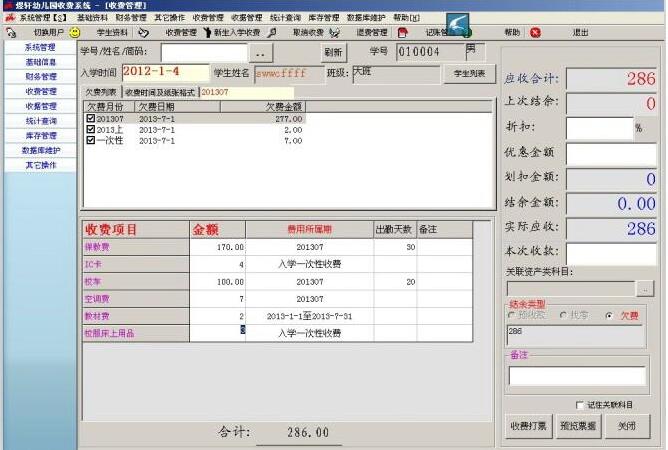Click the 100.00 amount cell for 校车
The width and height of the screenshot is (668, 450).
click(x=218, y=282)
